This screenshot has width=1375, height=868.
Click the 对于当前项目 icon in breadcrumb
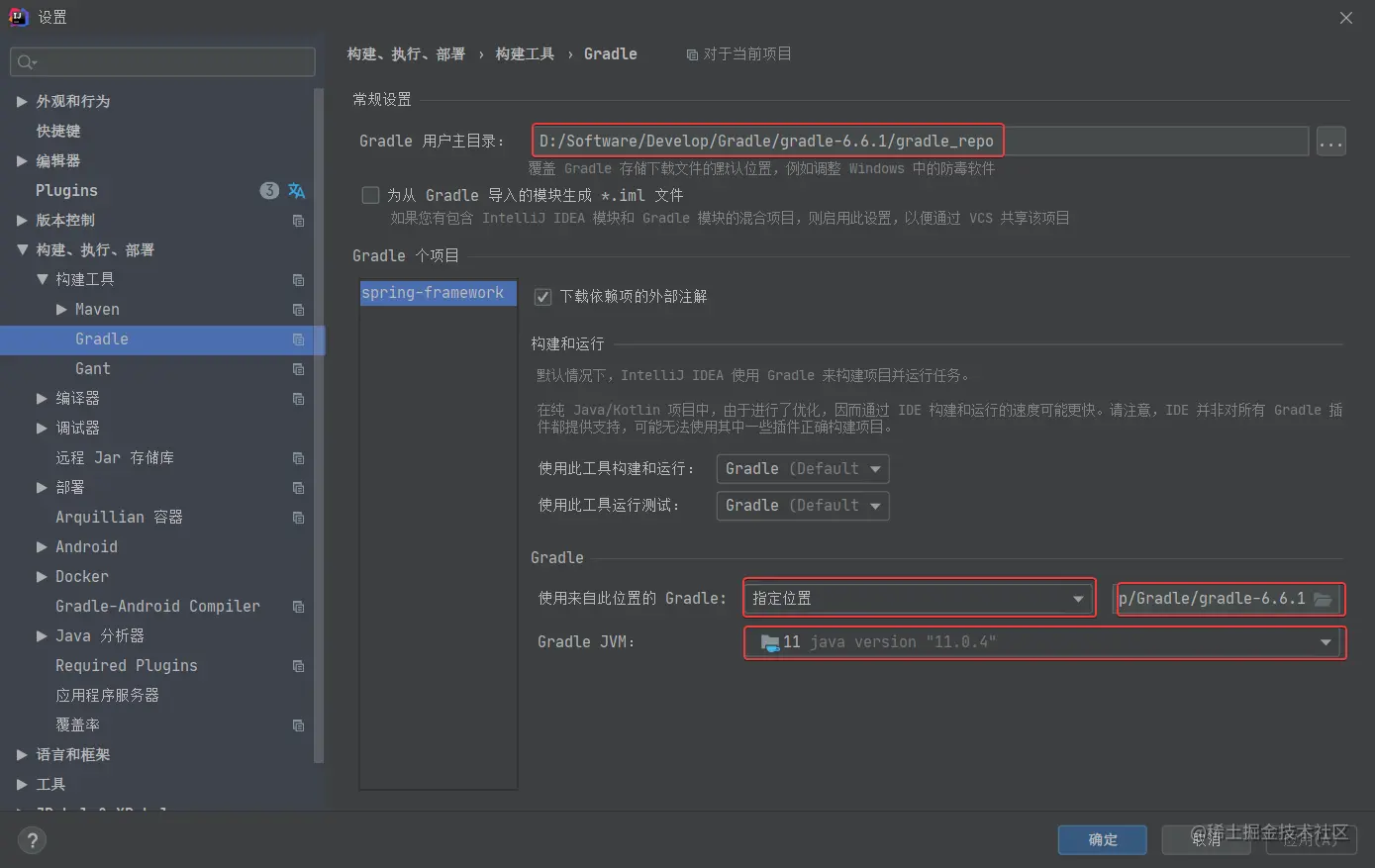click(692, 54)
